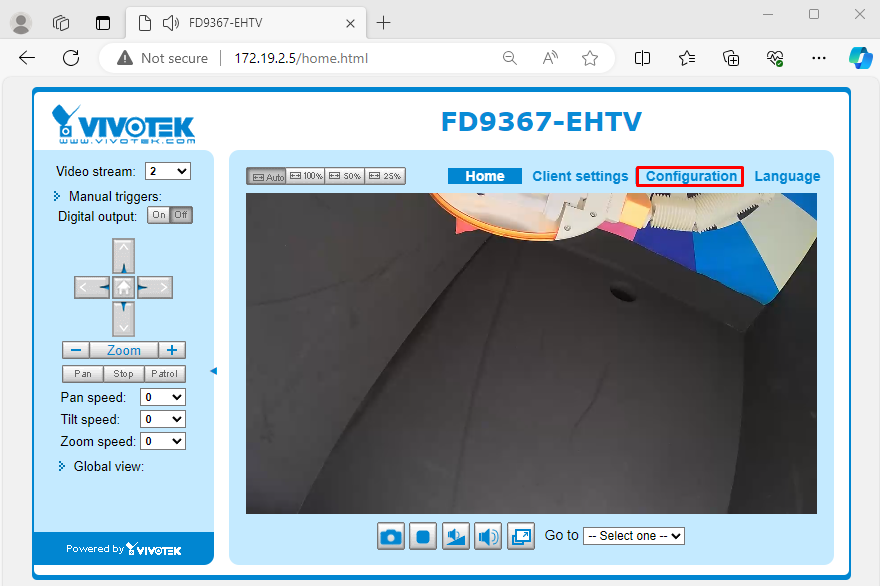The height and width of the screenshot is (586, 880).
Task: Open the Go to Select one dropdown
Action: pos(633,536)
